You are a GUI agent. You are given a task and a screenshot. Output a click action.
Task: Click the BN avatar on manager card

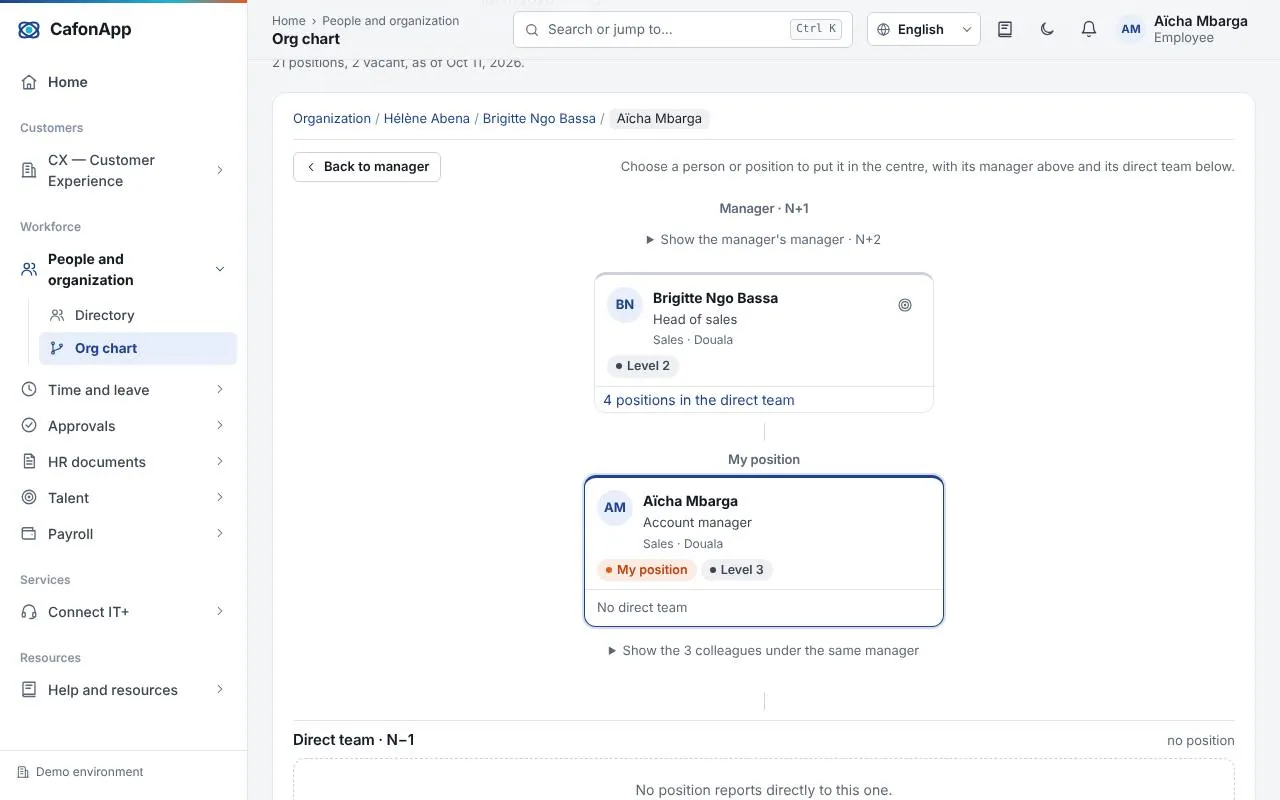coord(625,305)
